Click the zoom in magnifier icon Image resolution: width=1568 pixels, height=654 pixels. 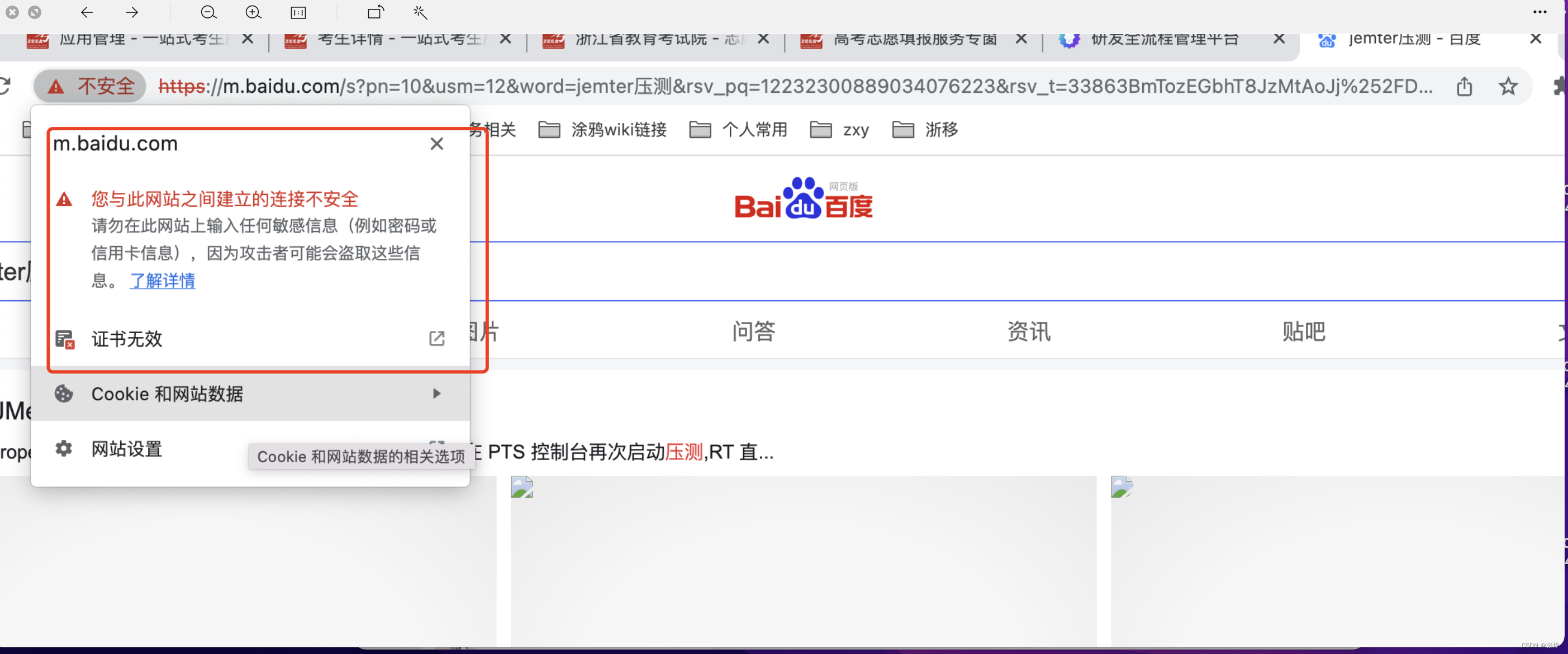point(253,12)
